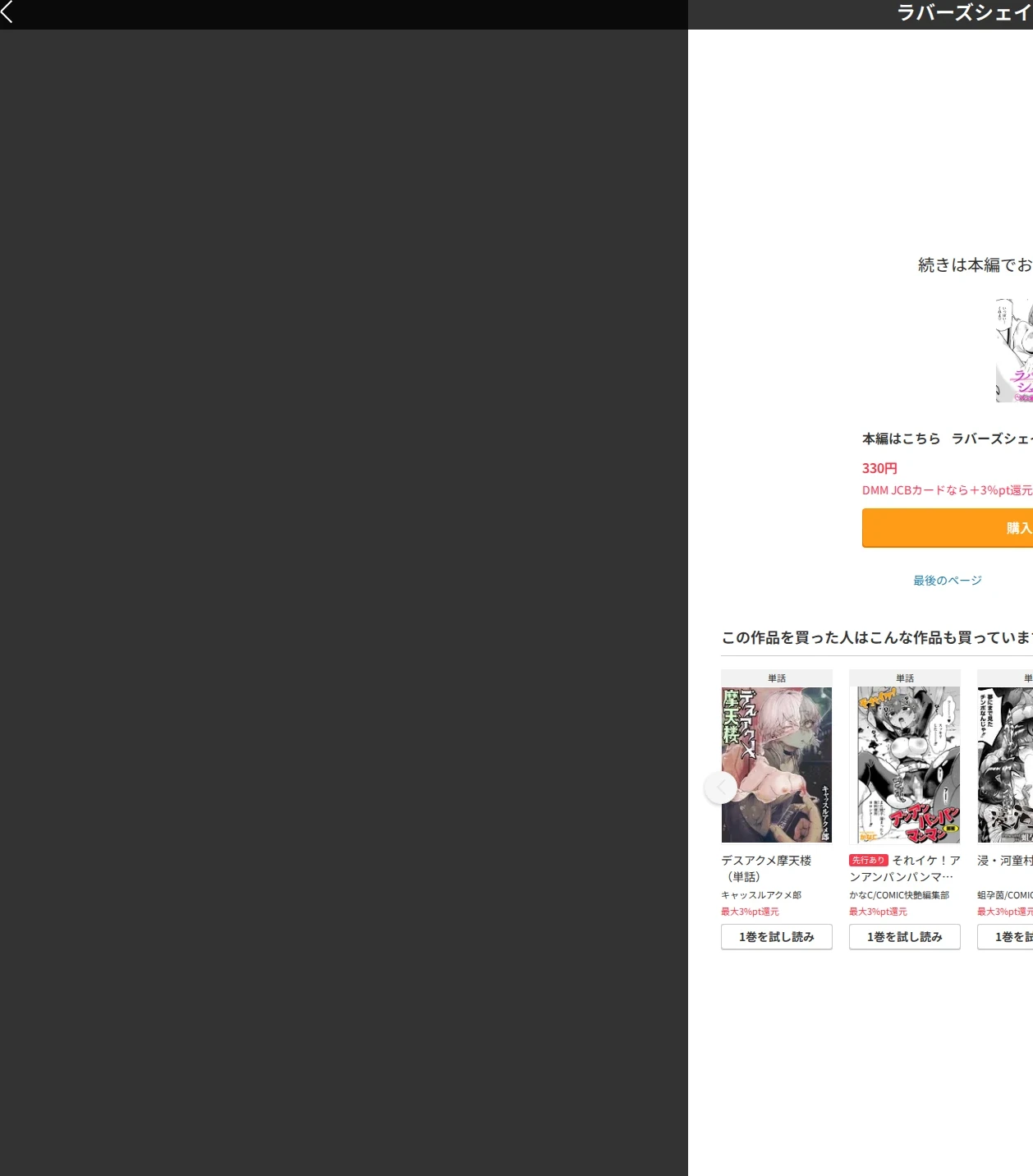Click the ラバーズシェイ header title

coord(965,12)
